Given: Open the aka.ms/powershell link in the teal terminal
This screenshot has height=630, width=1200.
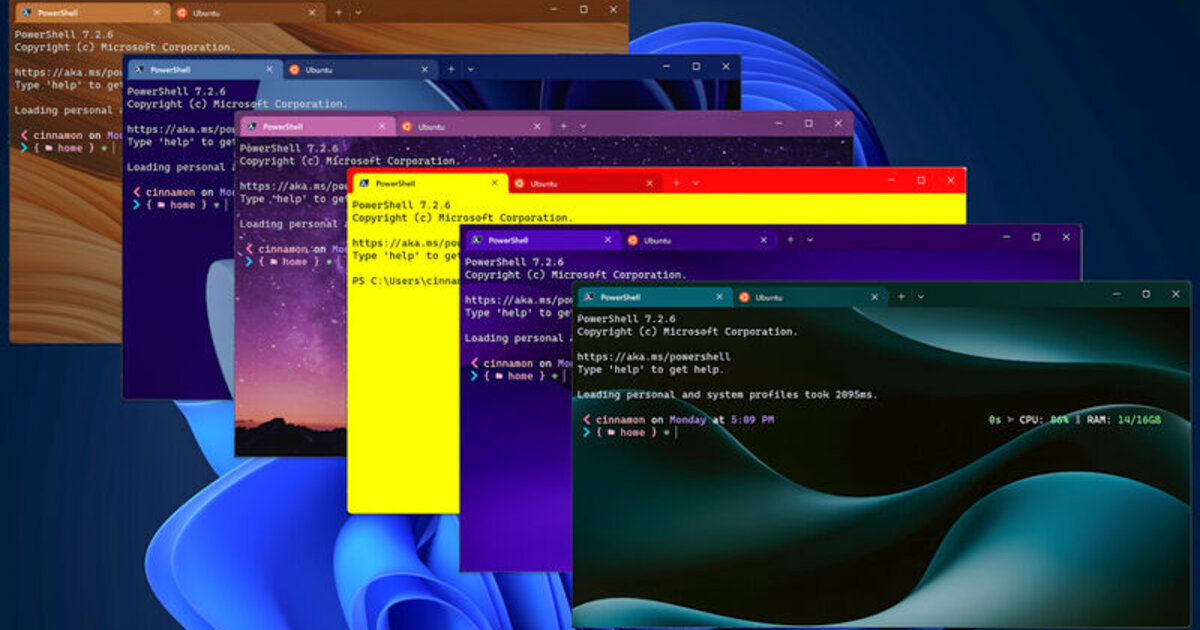Looking at the screenshot, I should click(x=653, y=357).
